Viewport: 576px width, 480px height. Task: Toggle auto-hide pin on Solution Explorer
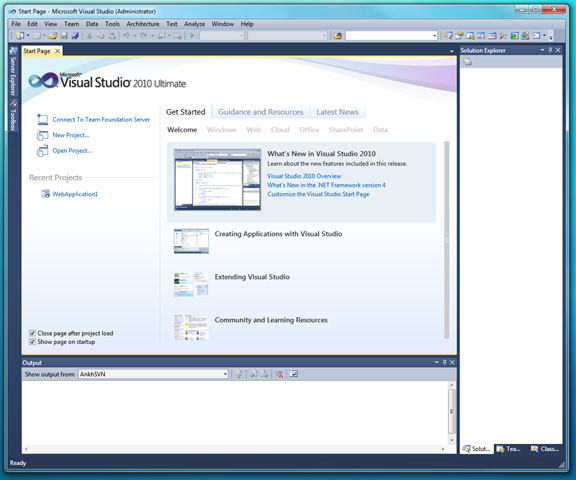pos(550,50)
